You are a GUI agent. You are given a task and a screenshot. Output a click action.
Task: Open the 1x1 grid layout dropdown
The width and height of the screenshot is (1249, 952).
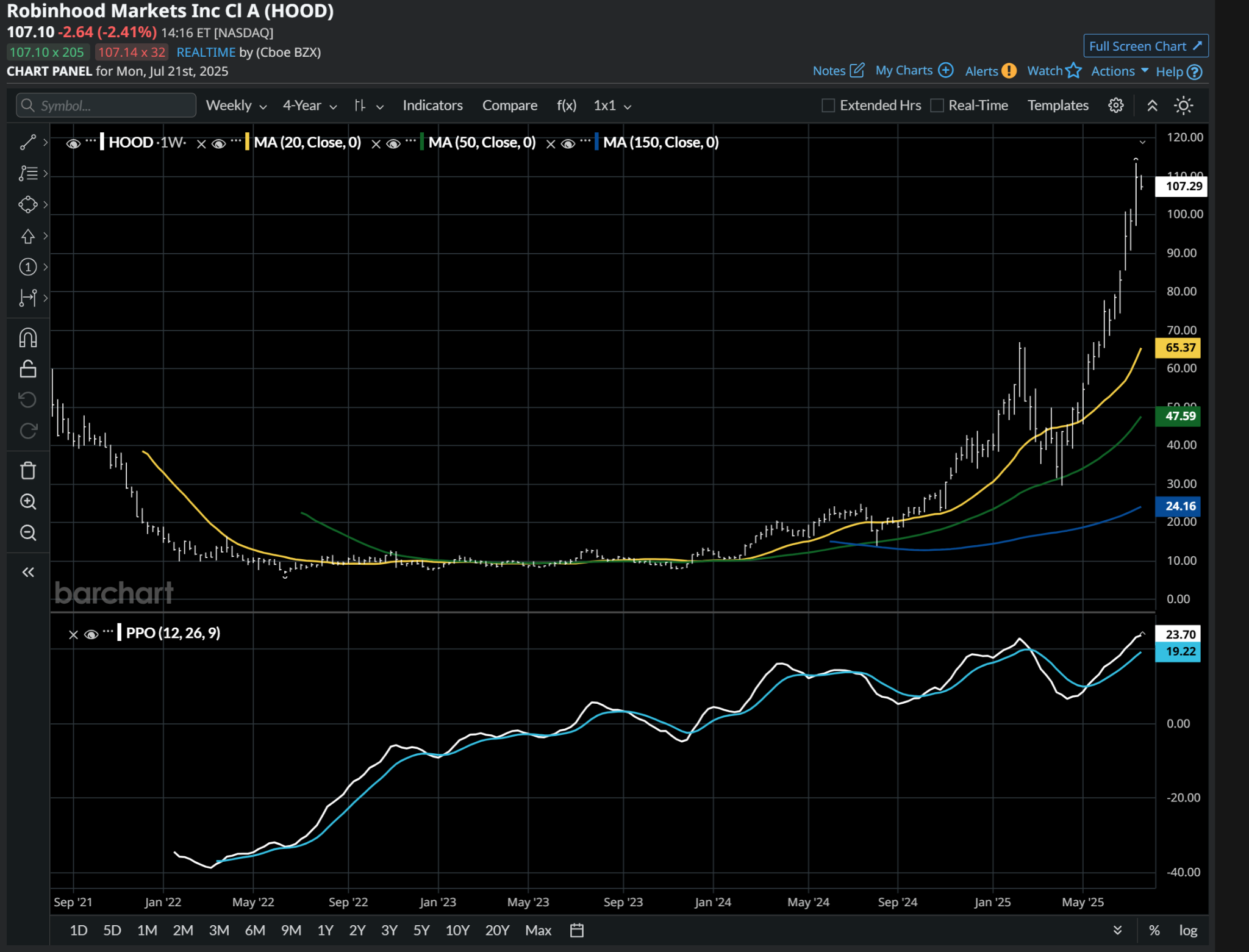pos(612,106)
